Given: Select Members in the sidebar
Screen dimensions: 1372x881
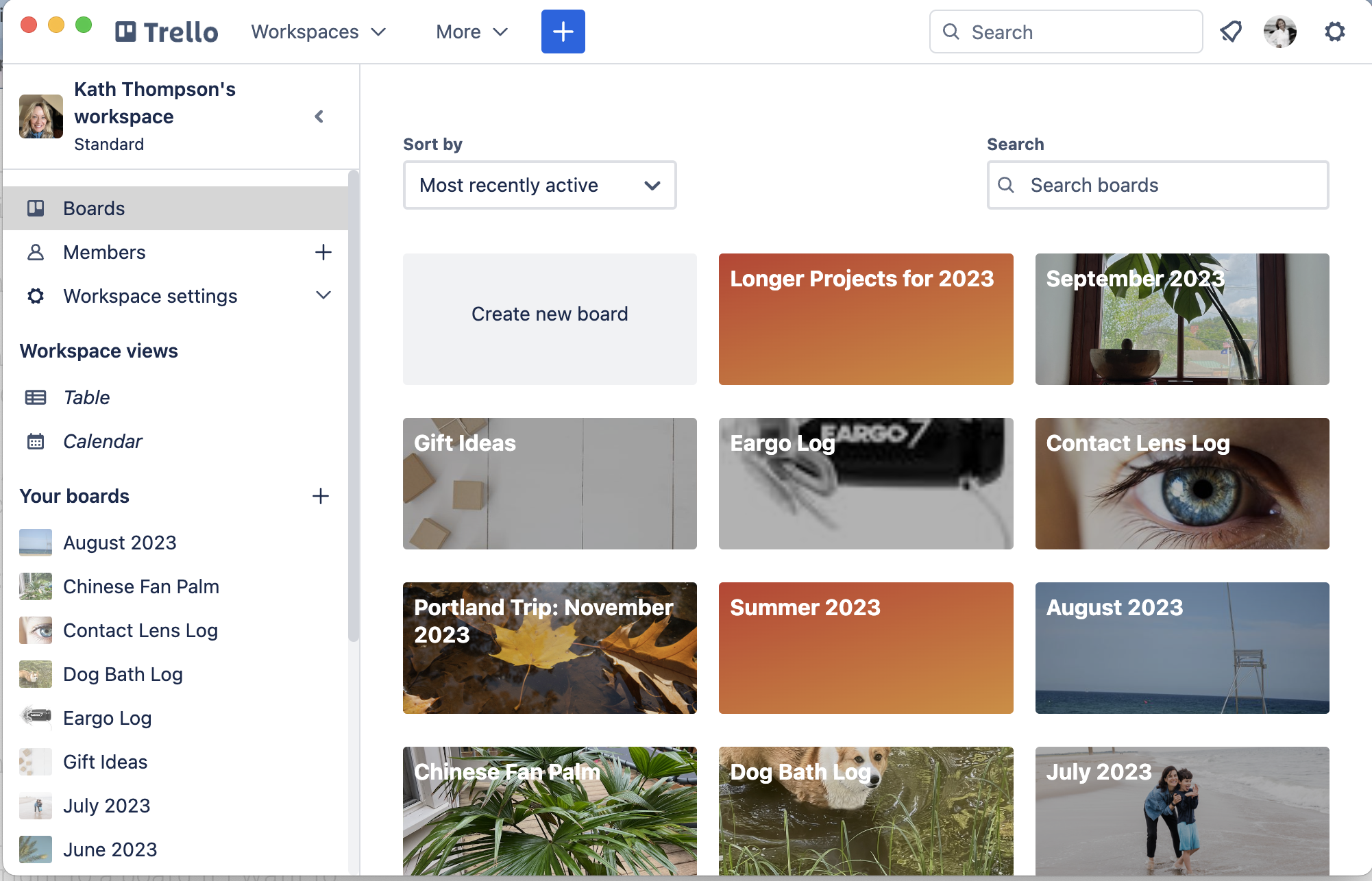Looking at the screenshot, I should coord(104,252).
